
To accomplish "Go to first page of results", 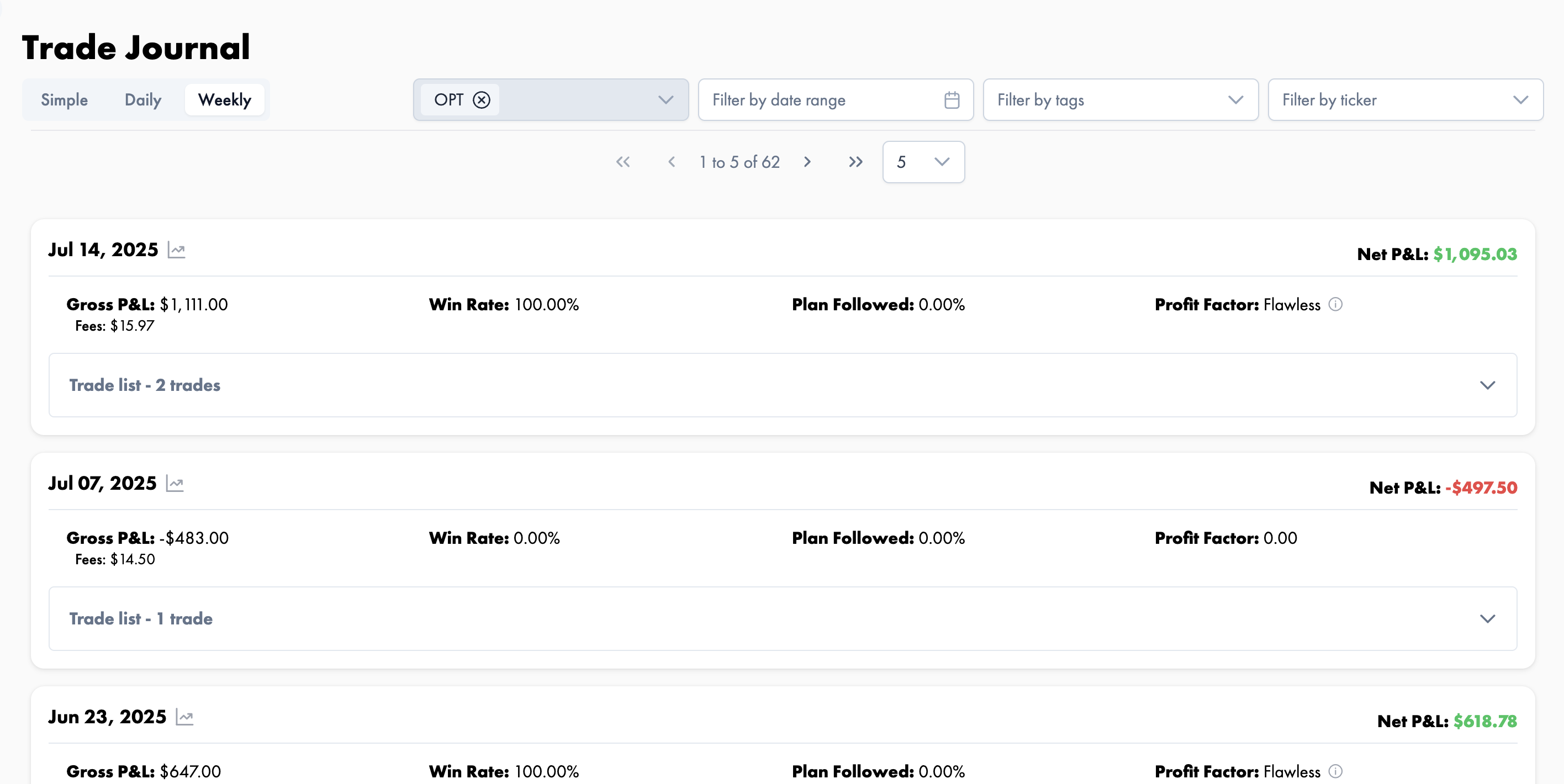I will pos(623,162).
